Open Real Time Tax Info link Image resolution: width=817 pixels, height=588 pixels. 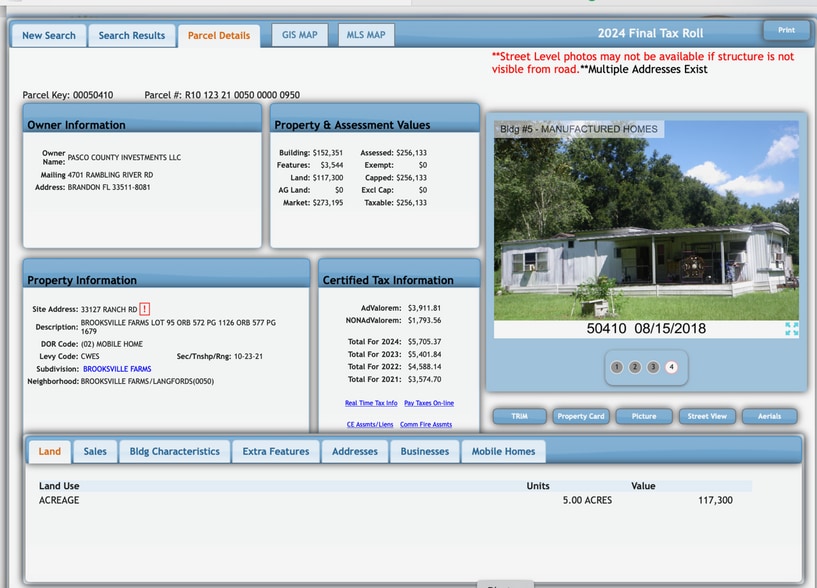click(x=371, y=403)
